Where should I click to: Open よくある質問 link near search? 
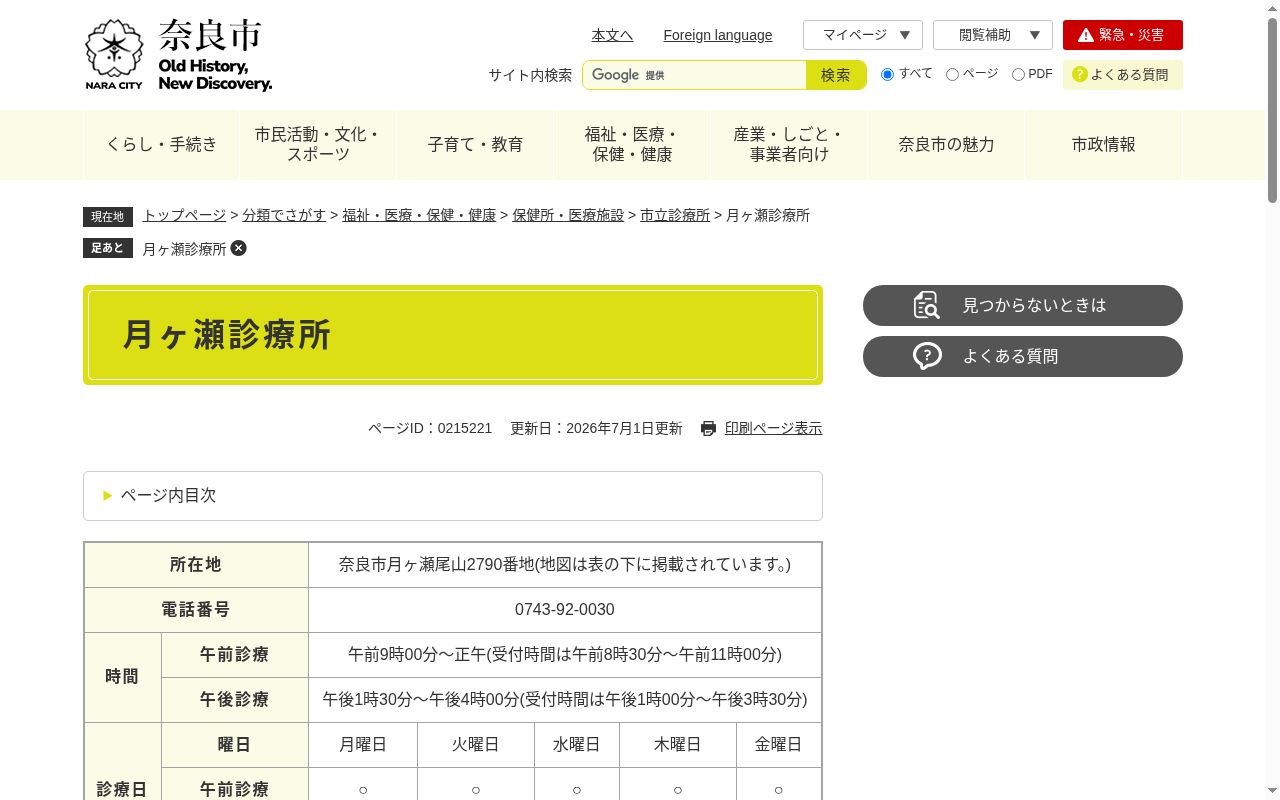click(x=1123, y=75)
